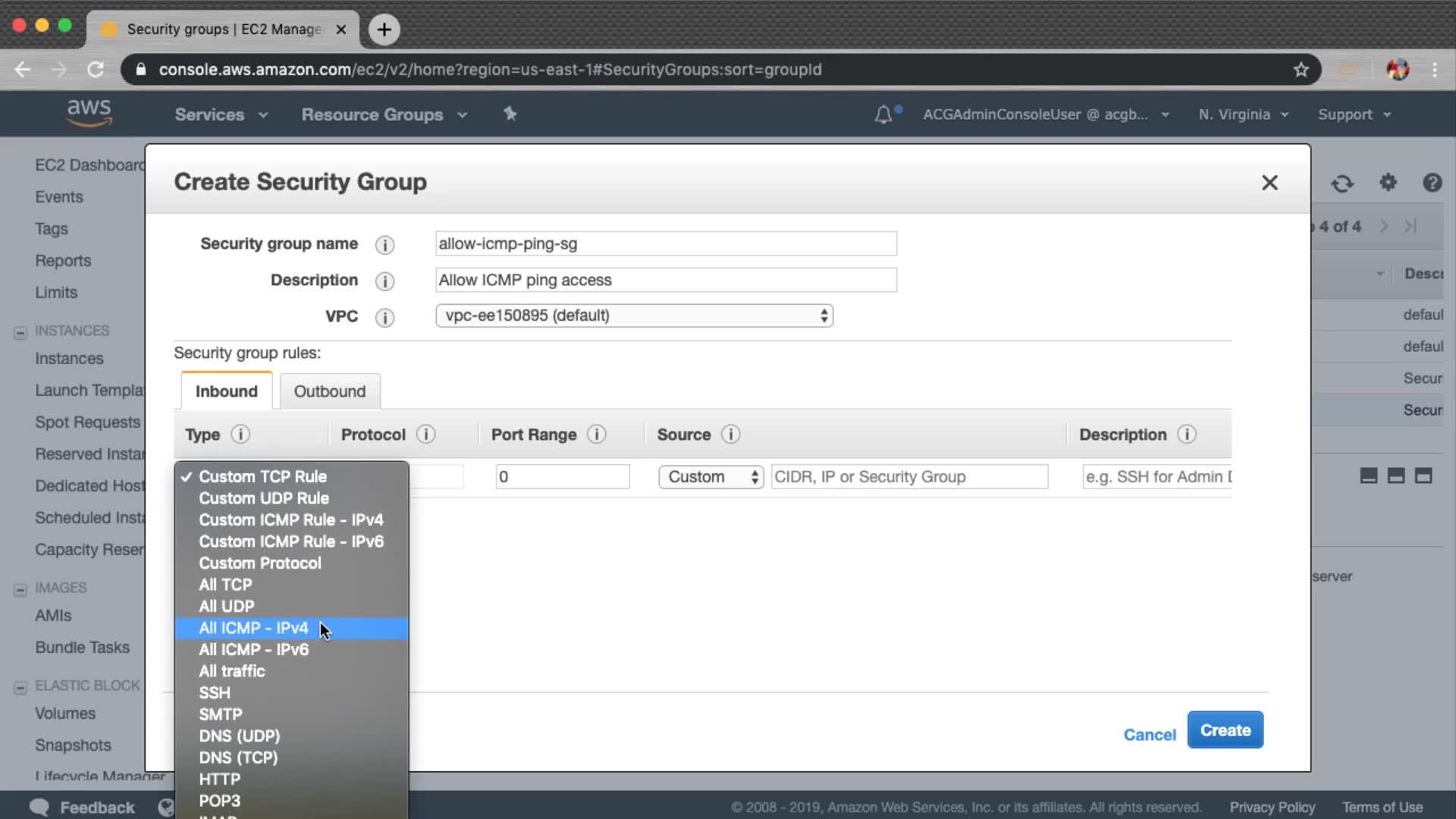Collapse the INSTANCES sidebar section

click(20, 332)
